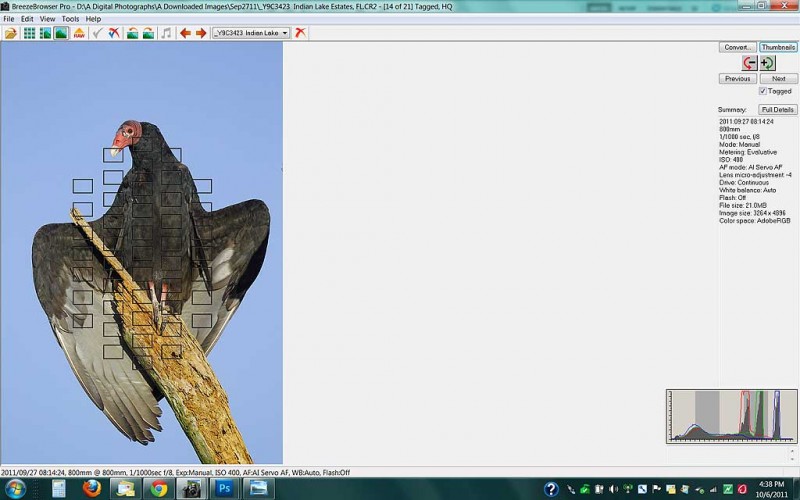
Task: Open the Help menu
Action: pos(93,19)
